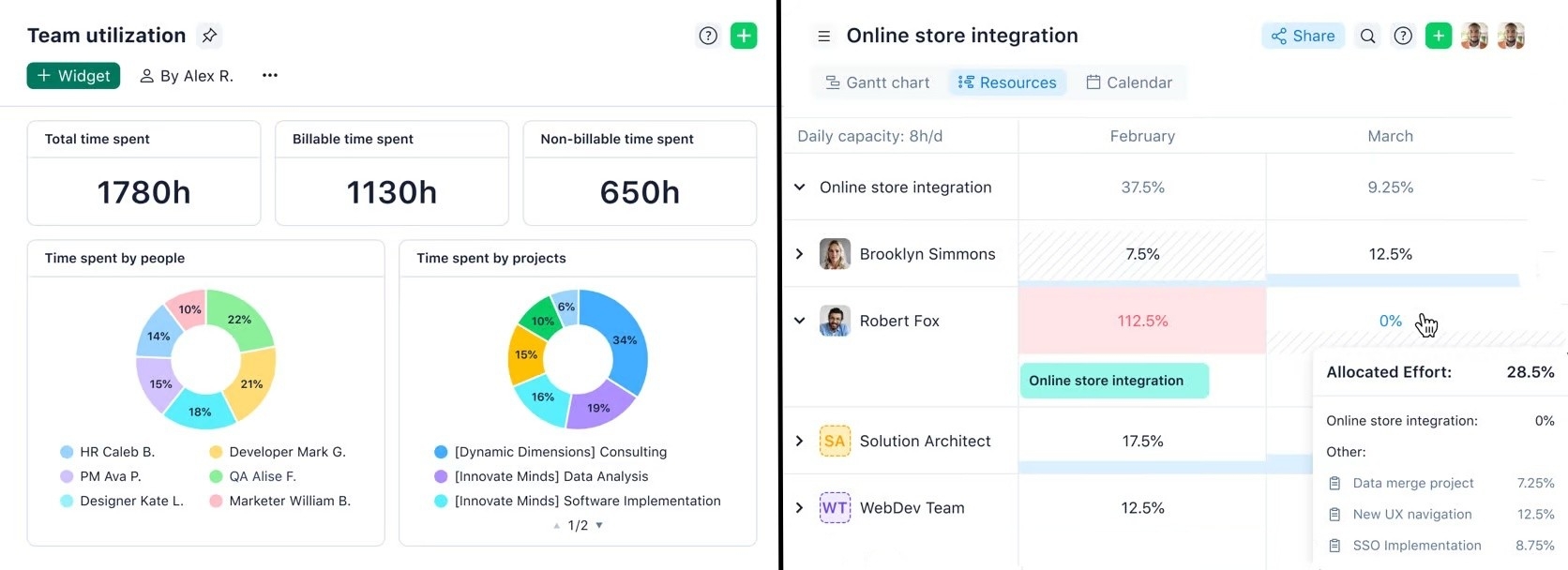Click QA Alise F. legend swatch

pyautogui.click(x=216, y=476)
